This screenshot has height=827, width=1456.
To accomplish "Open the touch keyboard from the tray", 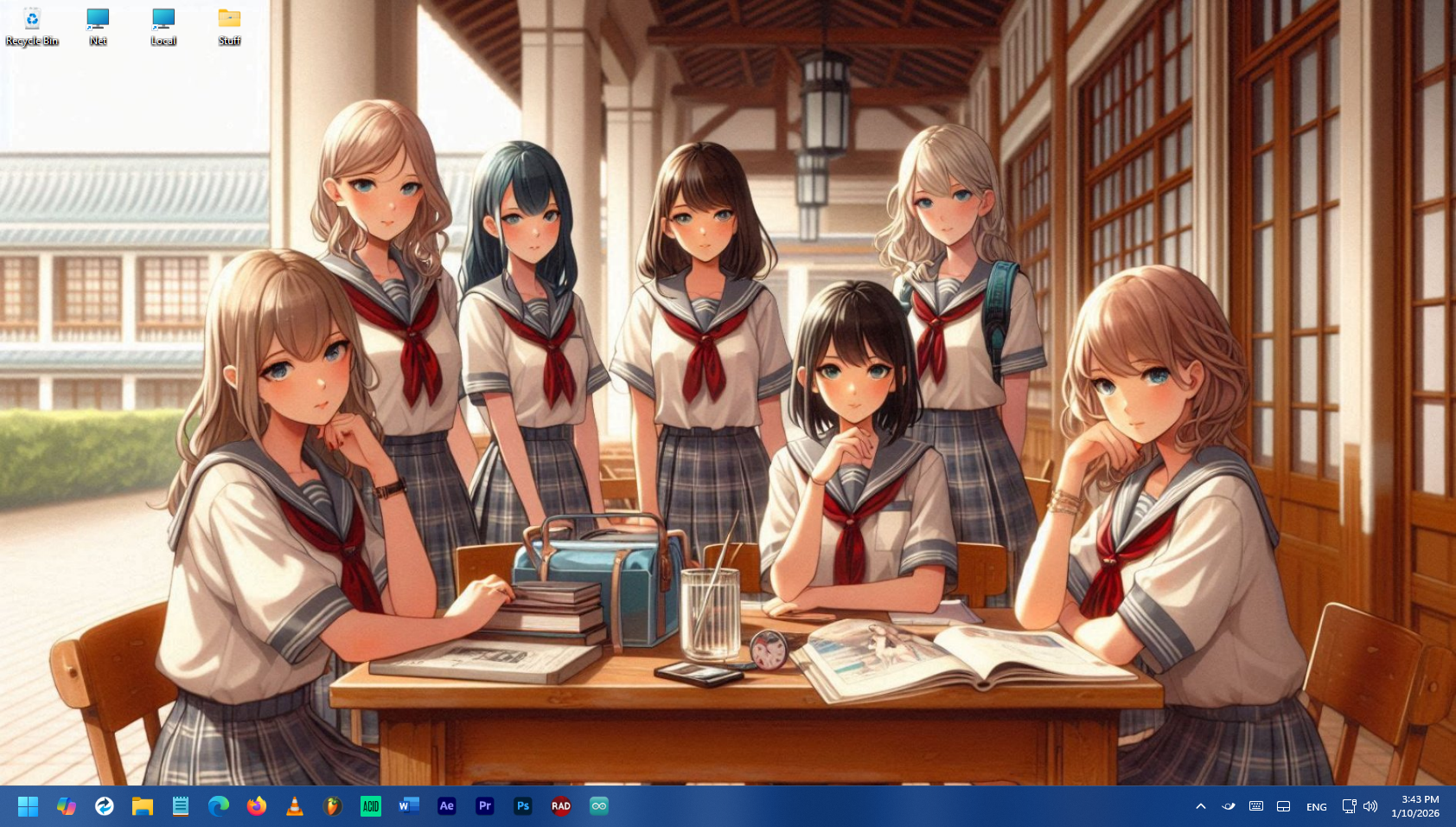I will pos(1256,806).
